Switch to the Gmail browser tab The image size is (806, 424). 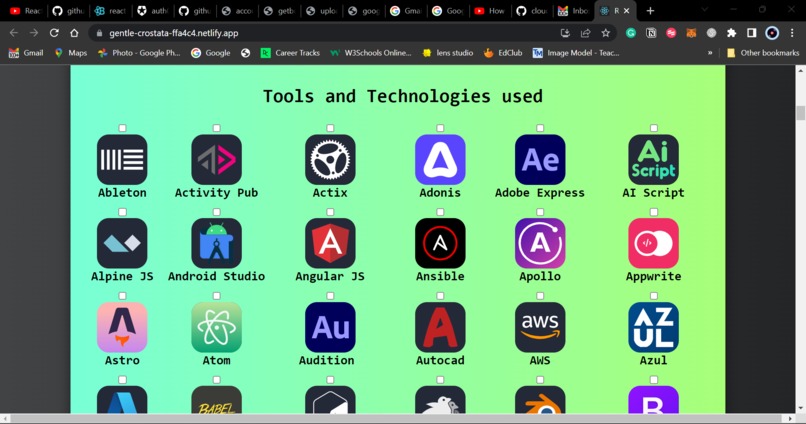[406, 11]
